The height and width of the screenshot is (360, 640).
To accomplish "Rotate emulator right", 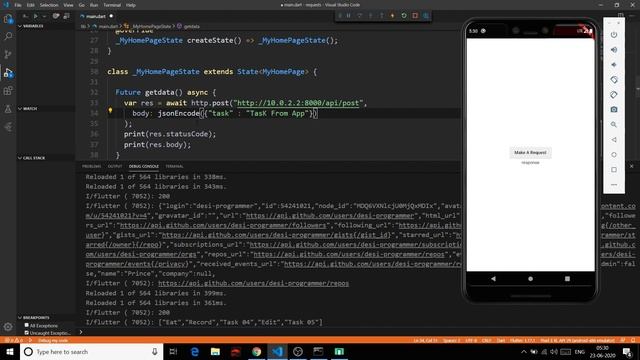I will [x=614, y=95].
